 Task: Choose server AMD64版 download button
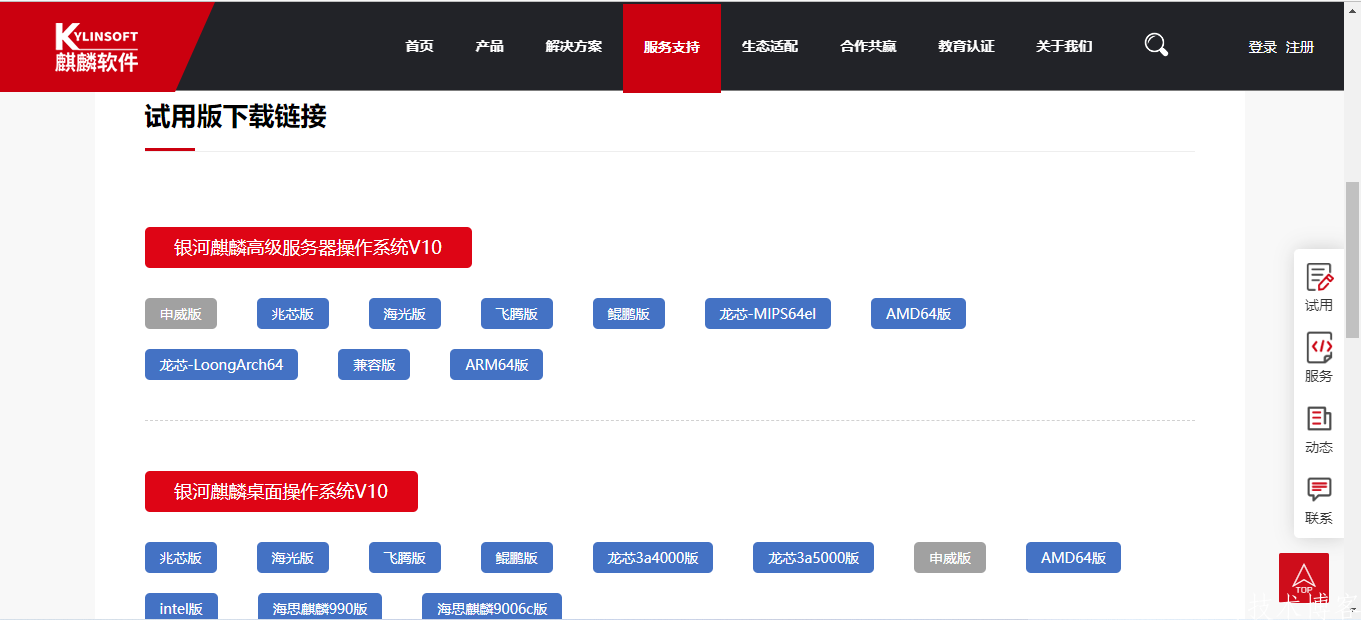pos(918,314)
